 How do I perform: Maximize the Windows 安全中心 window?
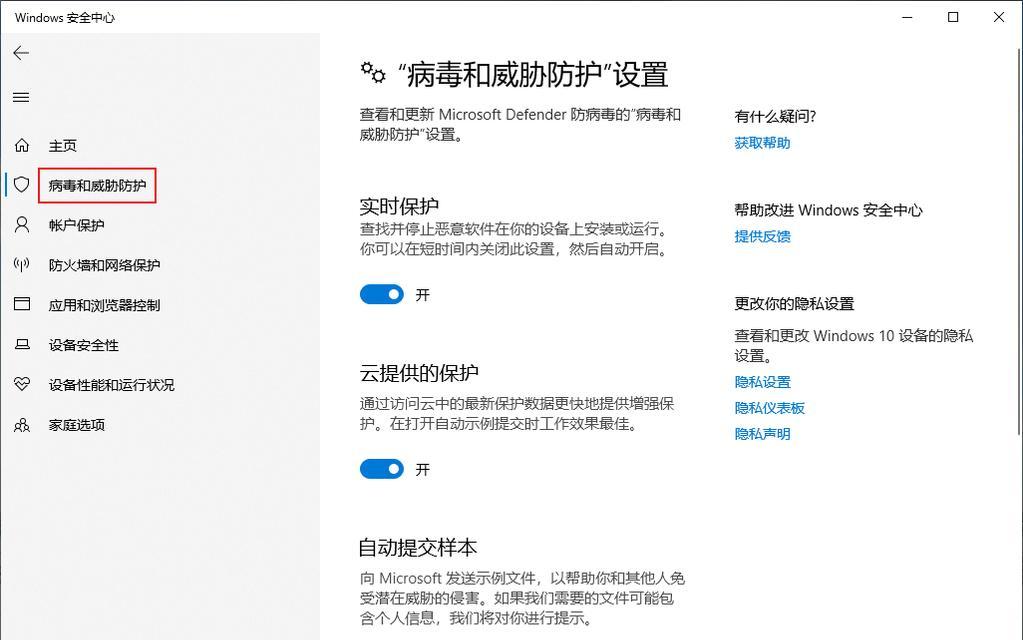(x=953, y=17)
